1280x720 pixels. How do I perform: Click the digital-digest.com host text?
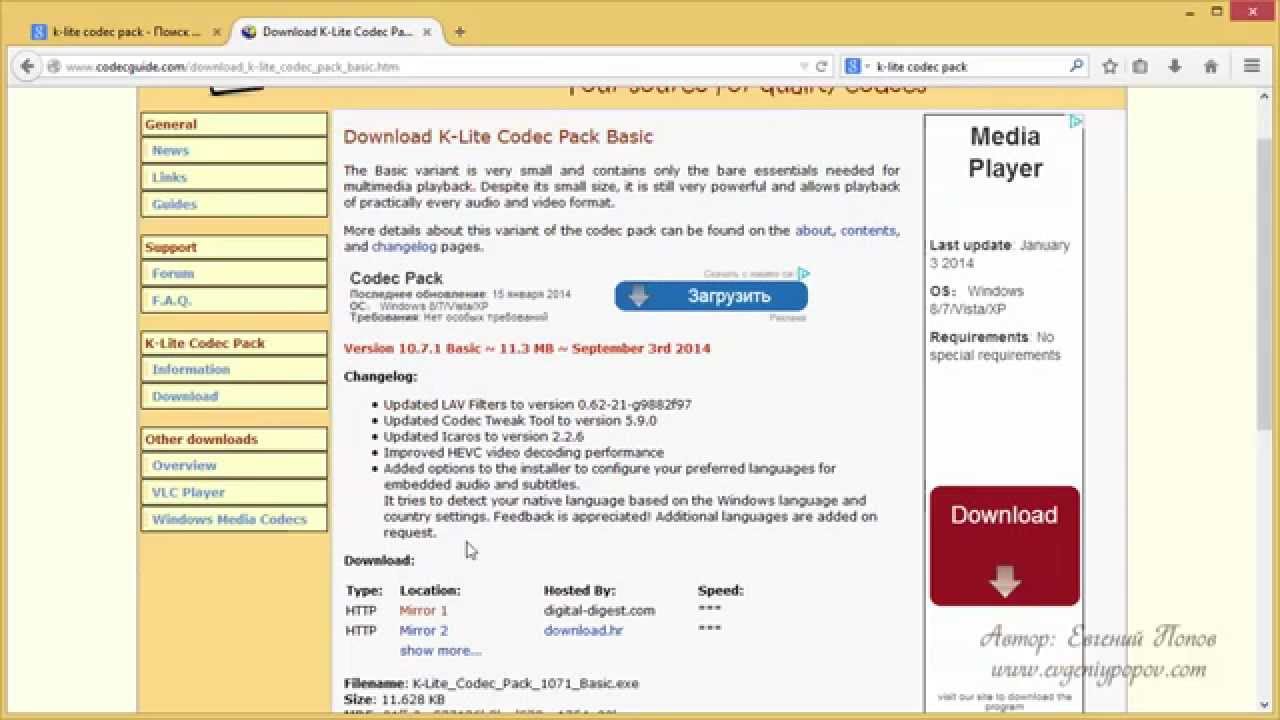click(x=599, y=611)
